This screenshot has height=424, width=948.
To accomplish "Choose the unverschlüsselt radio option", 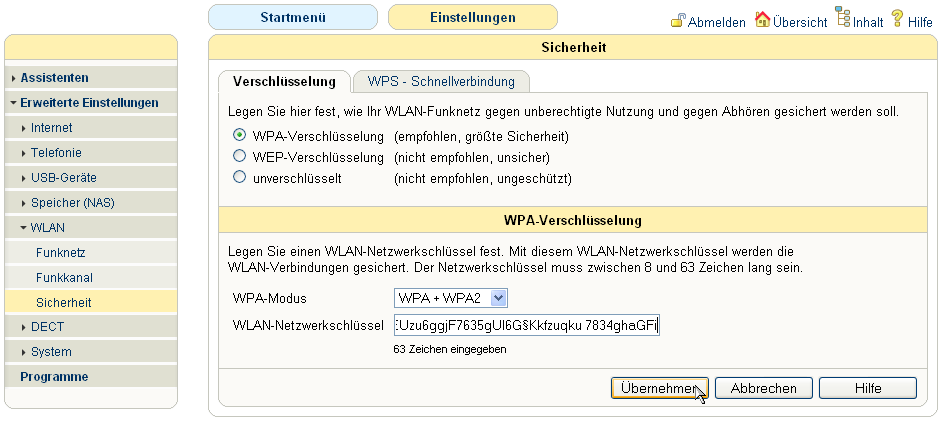I will [x=239, y=178].
